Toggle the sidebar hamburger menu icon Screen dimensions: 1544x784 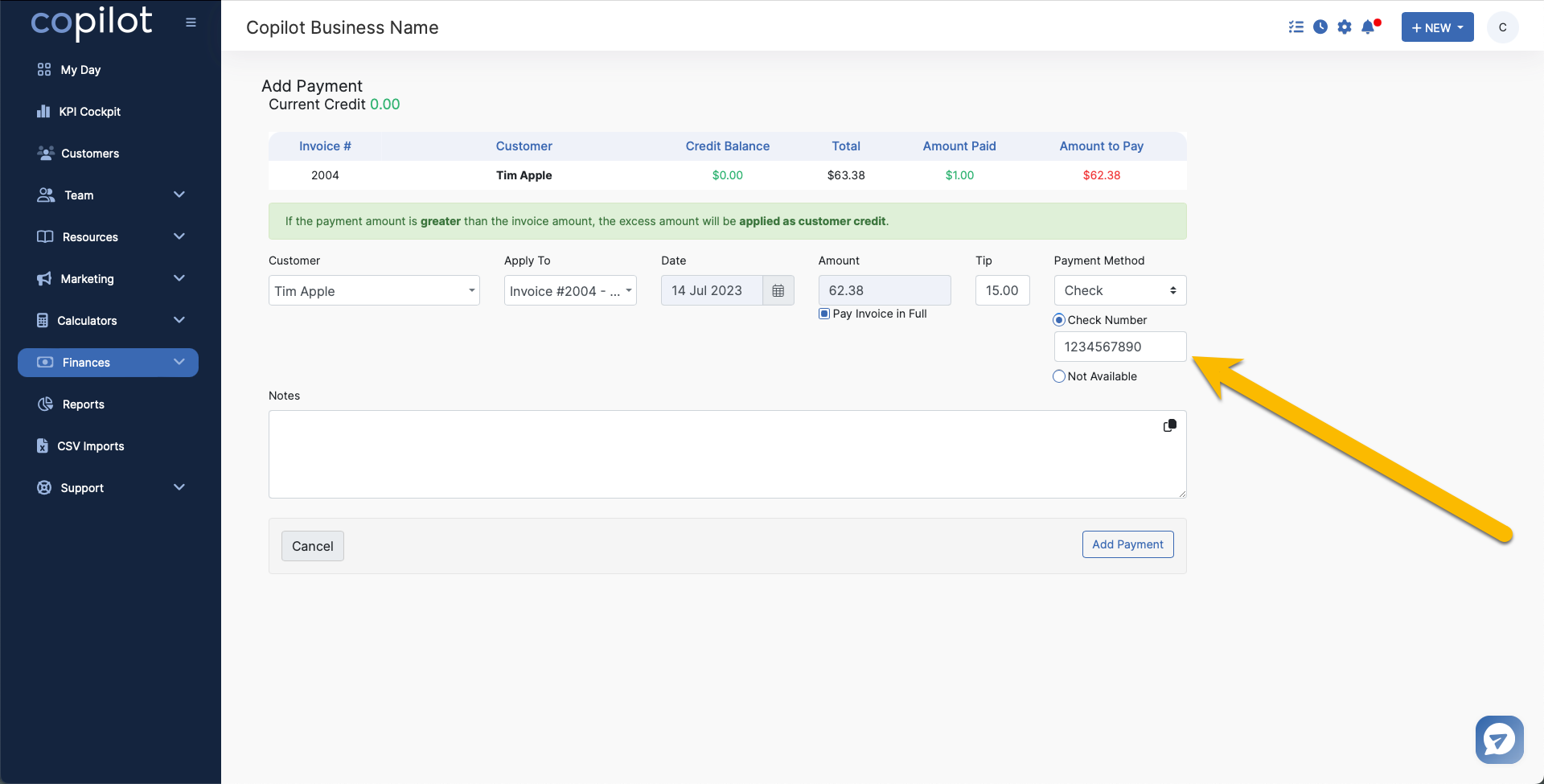tap(191, 23)
